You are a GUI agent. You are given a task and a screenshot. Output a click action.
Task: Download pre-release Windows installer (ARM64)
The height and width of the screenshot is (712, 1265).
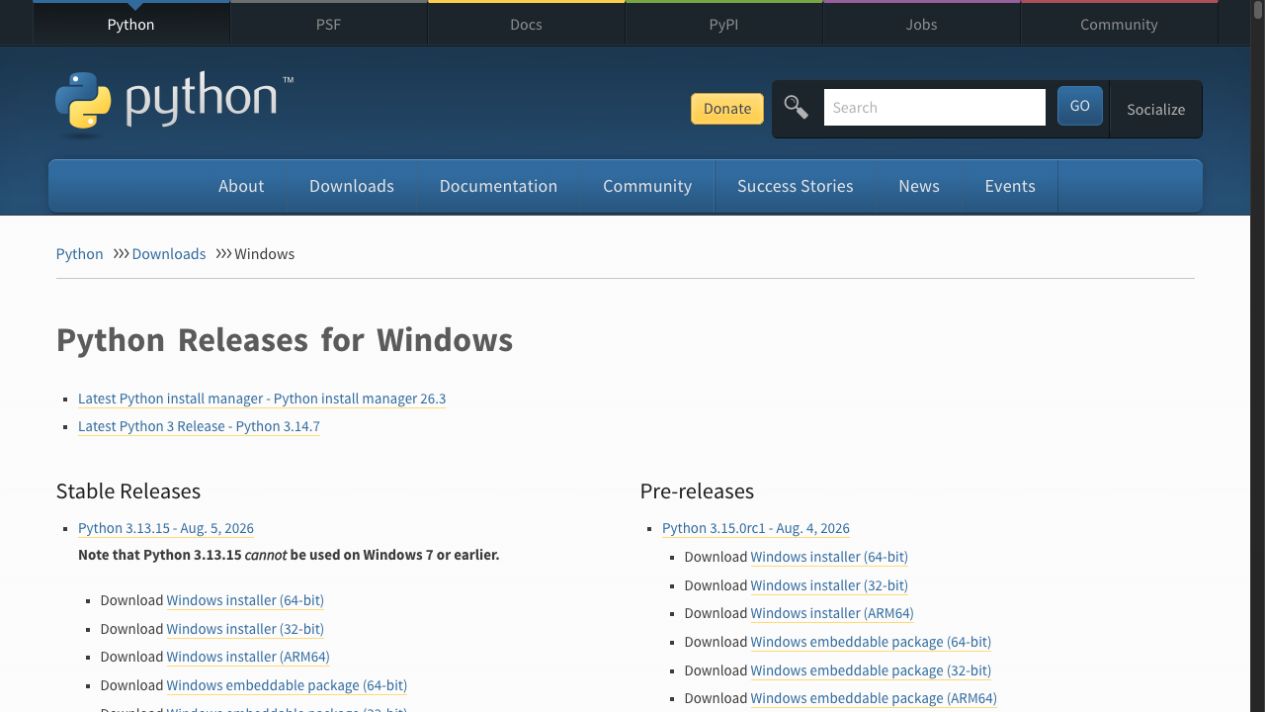(832, 613)
